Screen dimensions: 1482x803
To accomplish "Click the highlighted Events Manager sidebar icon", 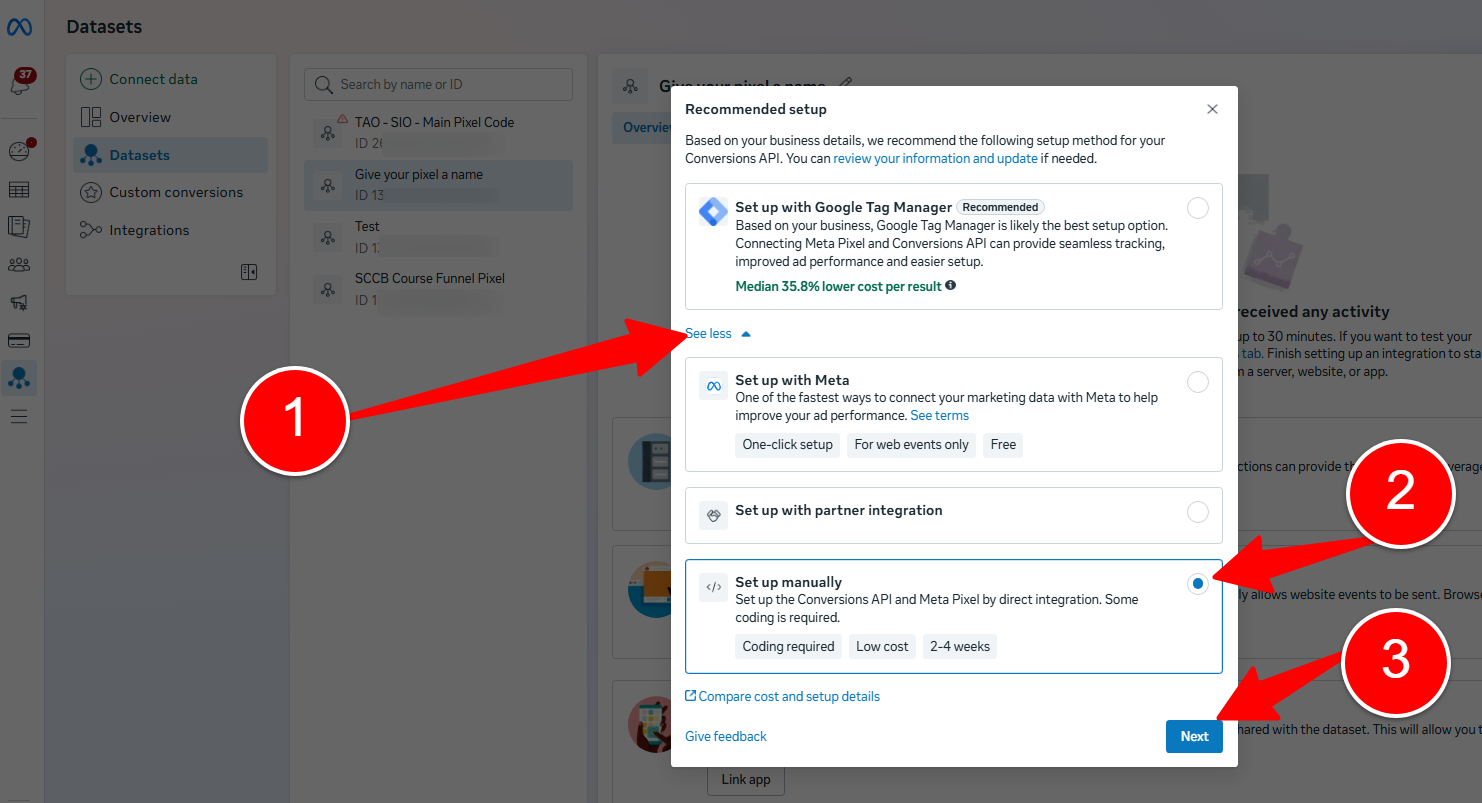I will point(19,377).
